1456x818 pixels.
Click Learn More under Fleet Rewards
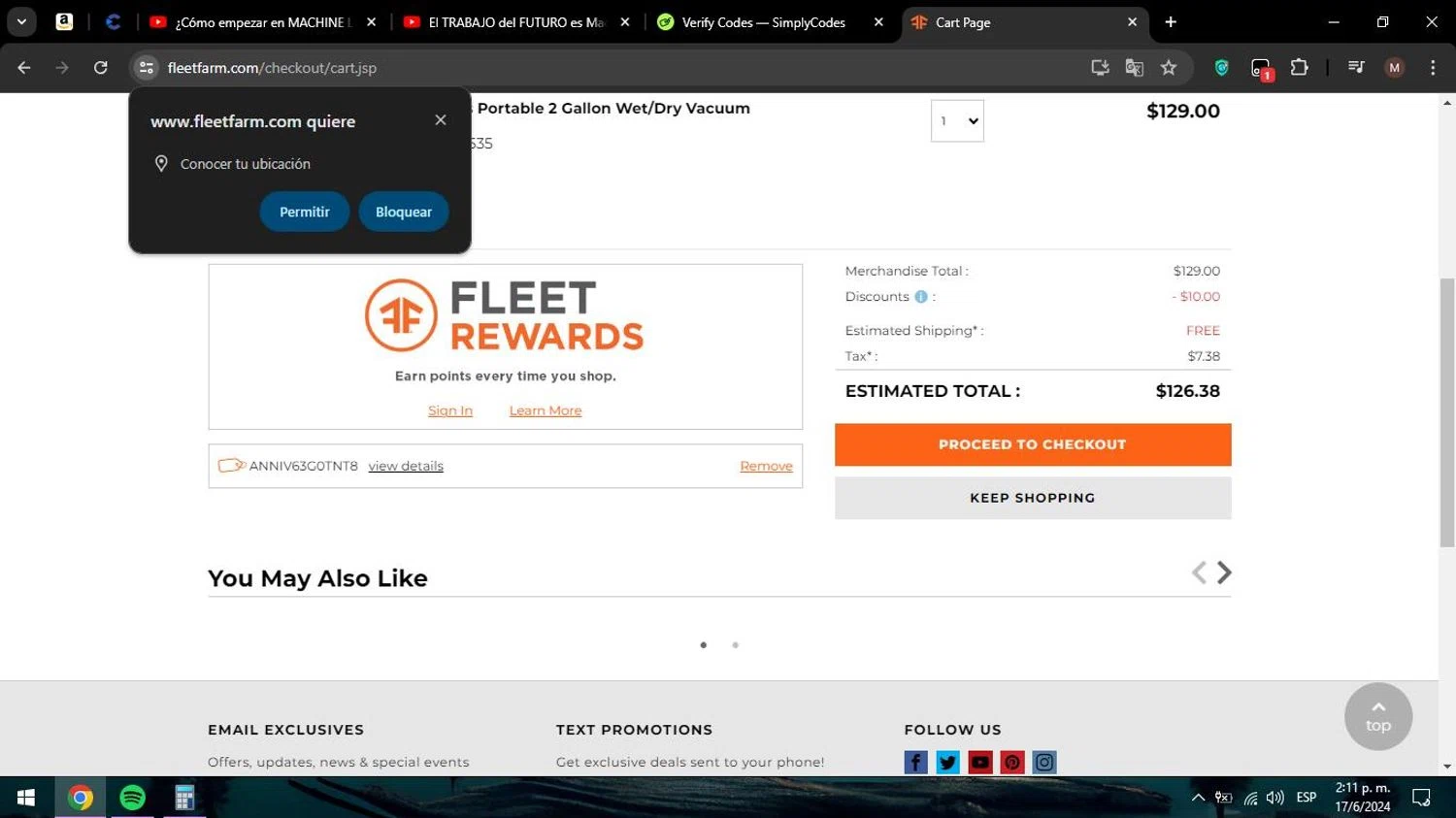(546, 410)
